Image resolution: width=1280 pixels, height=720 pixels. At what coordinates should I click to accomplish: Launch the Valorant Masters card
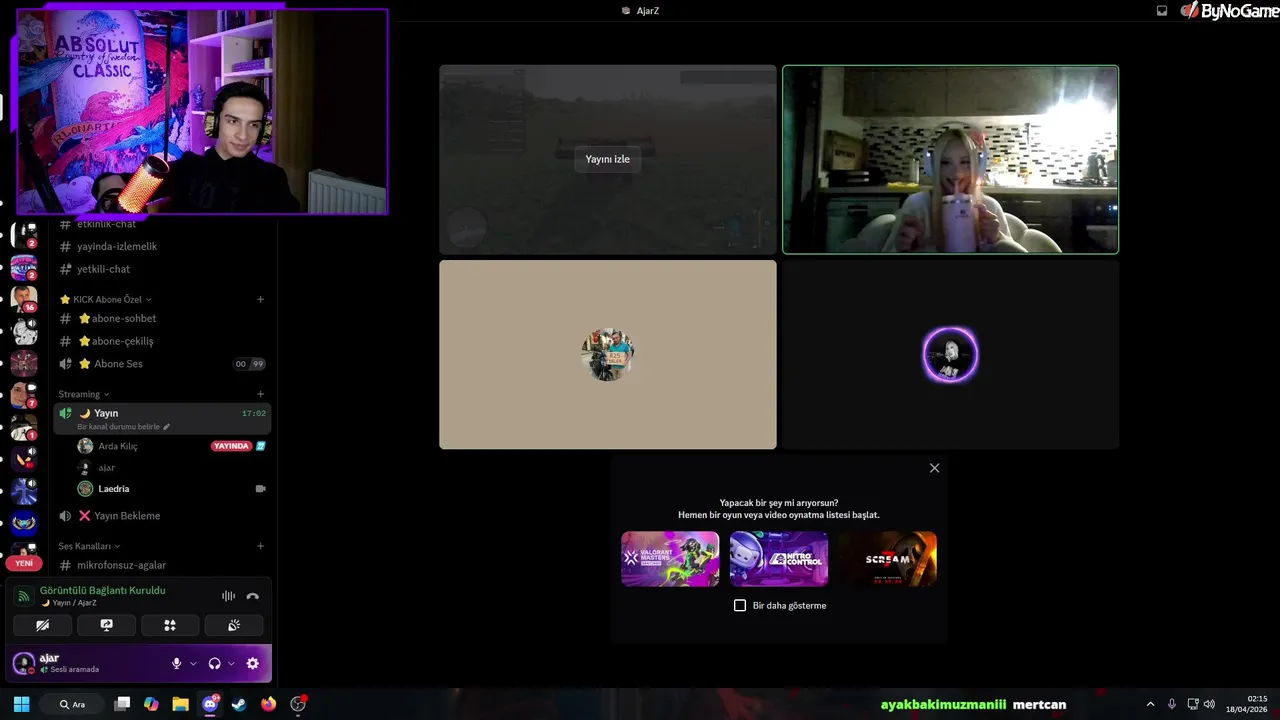pyautogui.click(x=670, y=559)
